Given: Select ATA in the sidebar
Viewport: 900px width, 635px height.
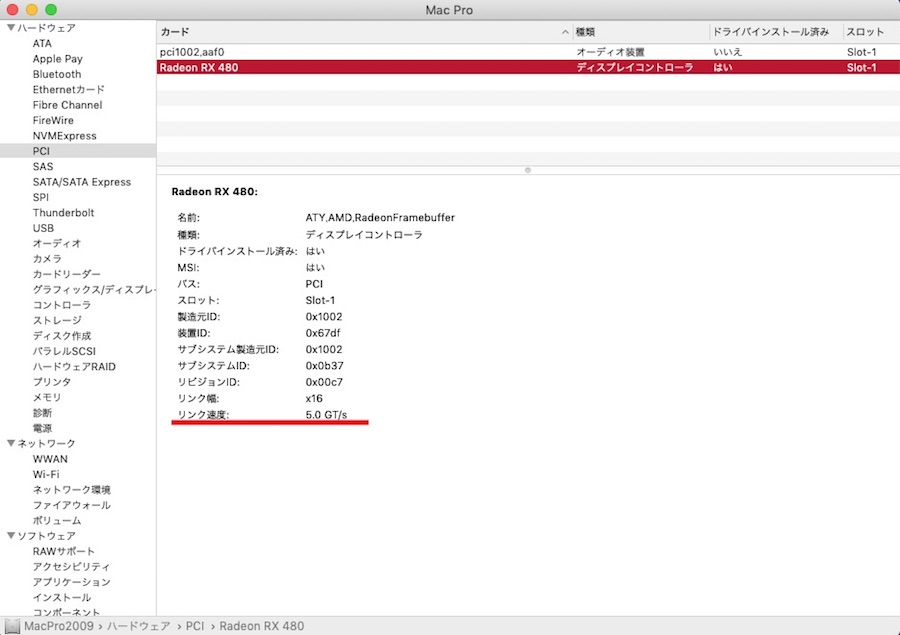Looking at the screenshot, I should pos(42,44).
